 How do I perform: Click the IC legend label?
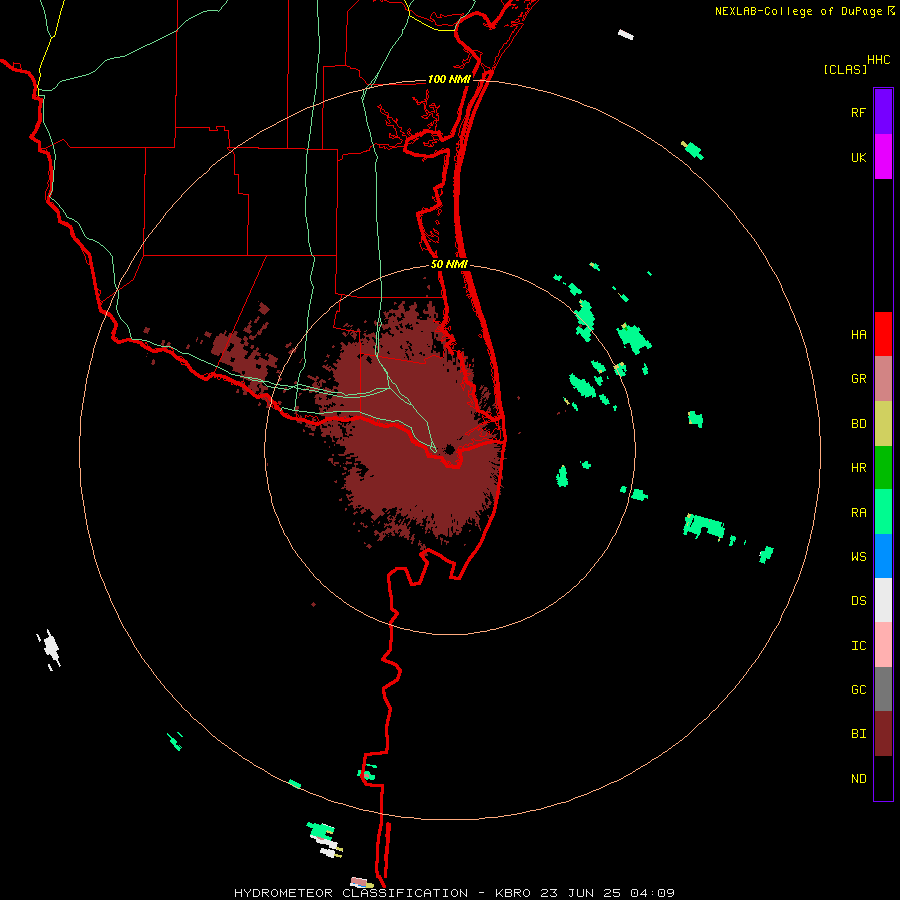click(x=858, y=646)
